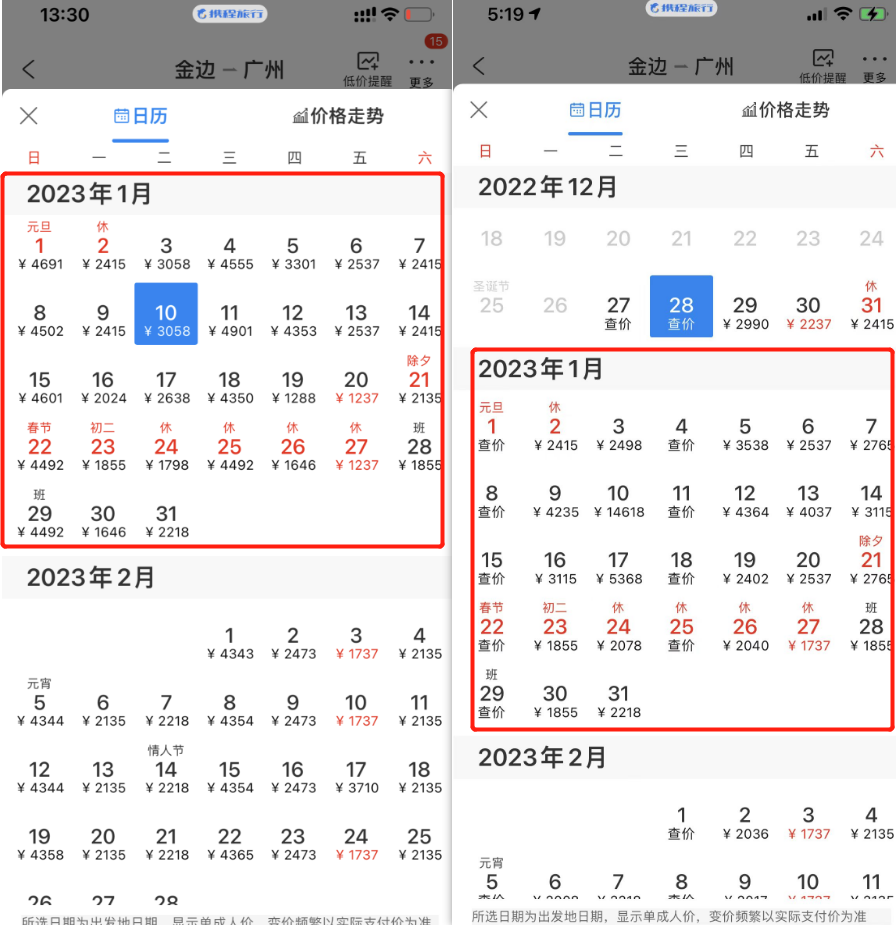Select 价格走势 tab in left phone
Image resolution: width=896 pixels, height=925 pixels.
(x=338, y=116)
